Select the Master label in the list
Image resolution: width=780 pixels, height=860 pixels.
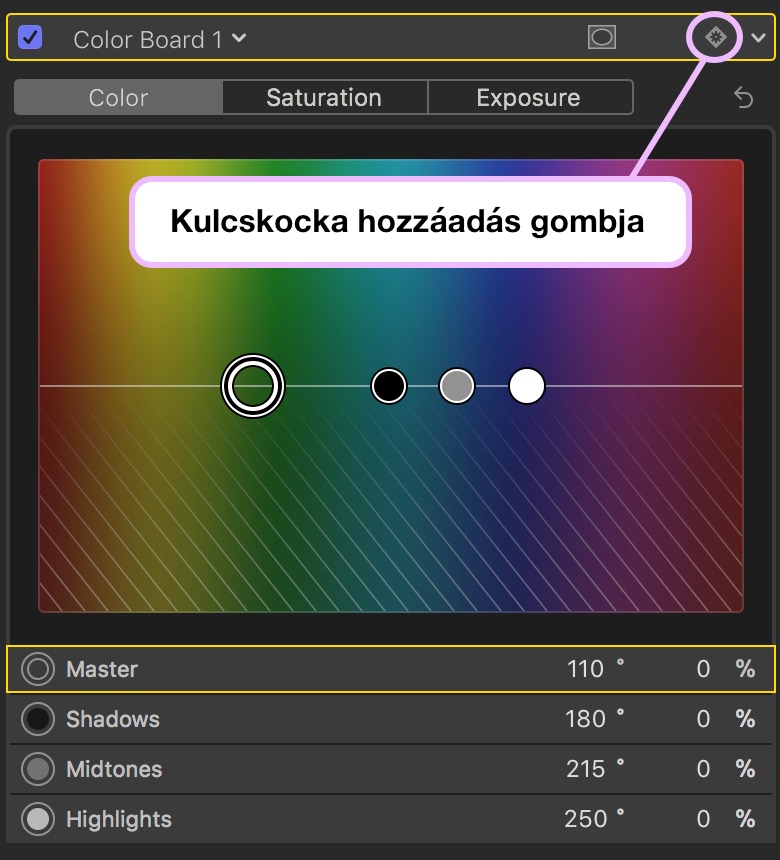pos(102,669)
